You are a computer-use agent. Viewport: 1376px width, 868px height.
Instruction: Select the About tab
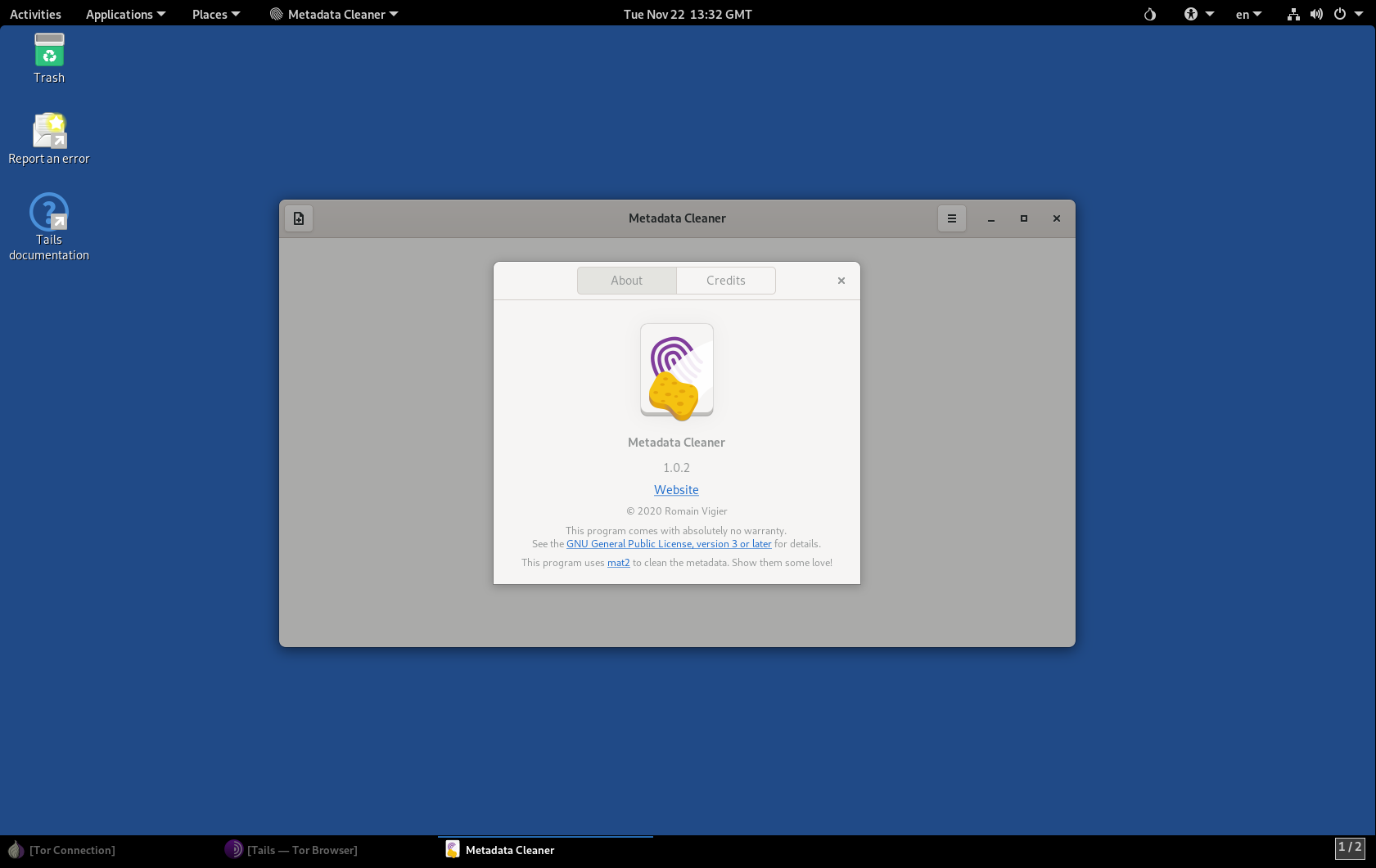click(627, 281)
